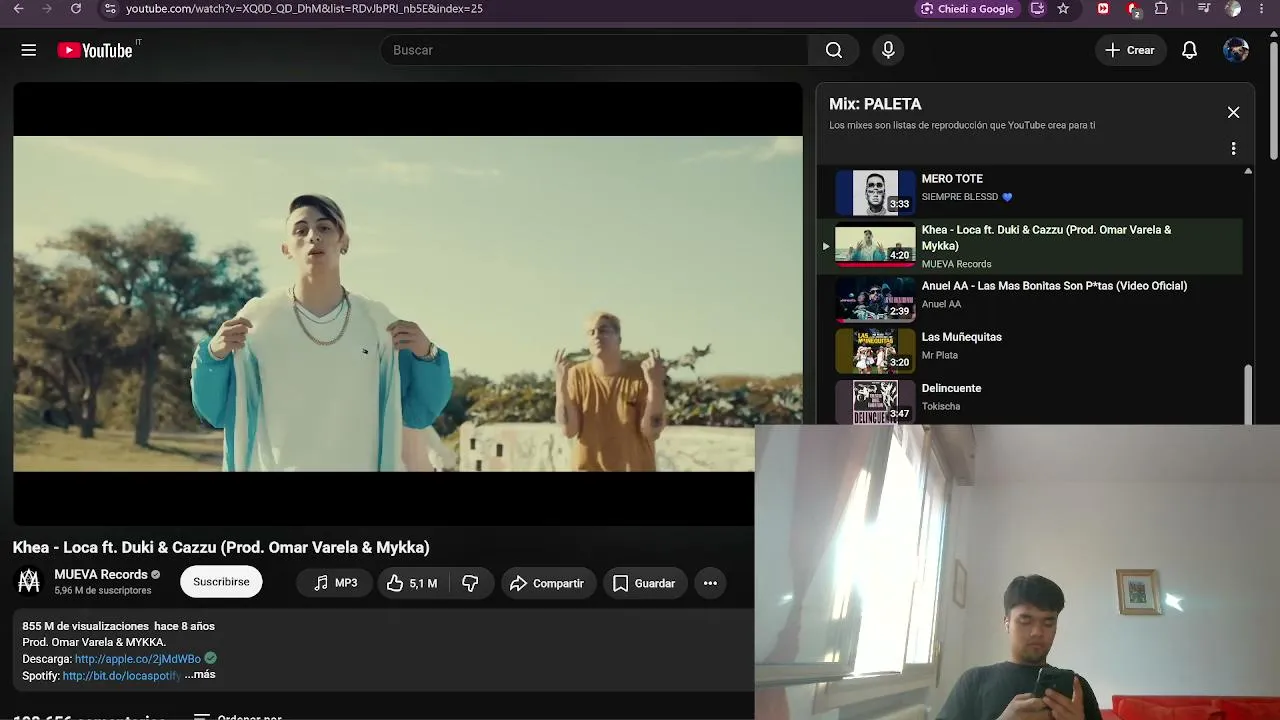This screenshot has width=1280, height=720.
Task: Subscribe with the Suscribirse button
Action: coord(221,582)
